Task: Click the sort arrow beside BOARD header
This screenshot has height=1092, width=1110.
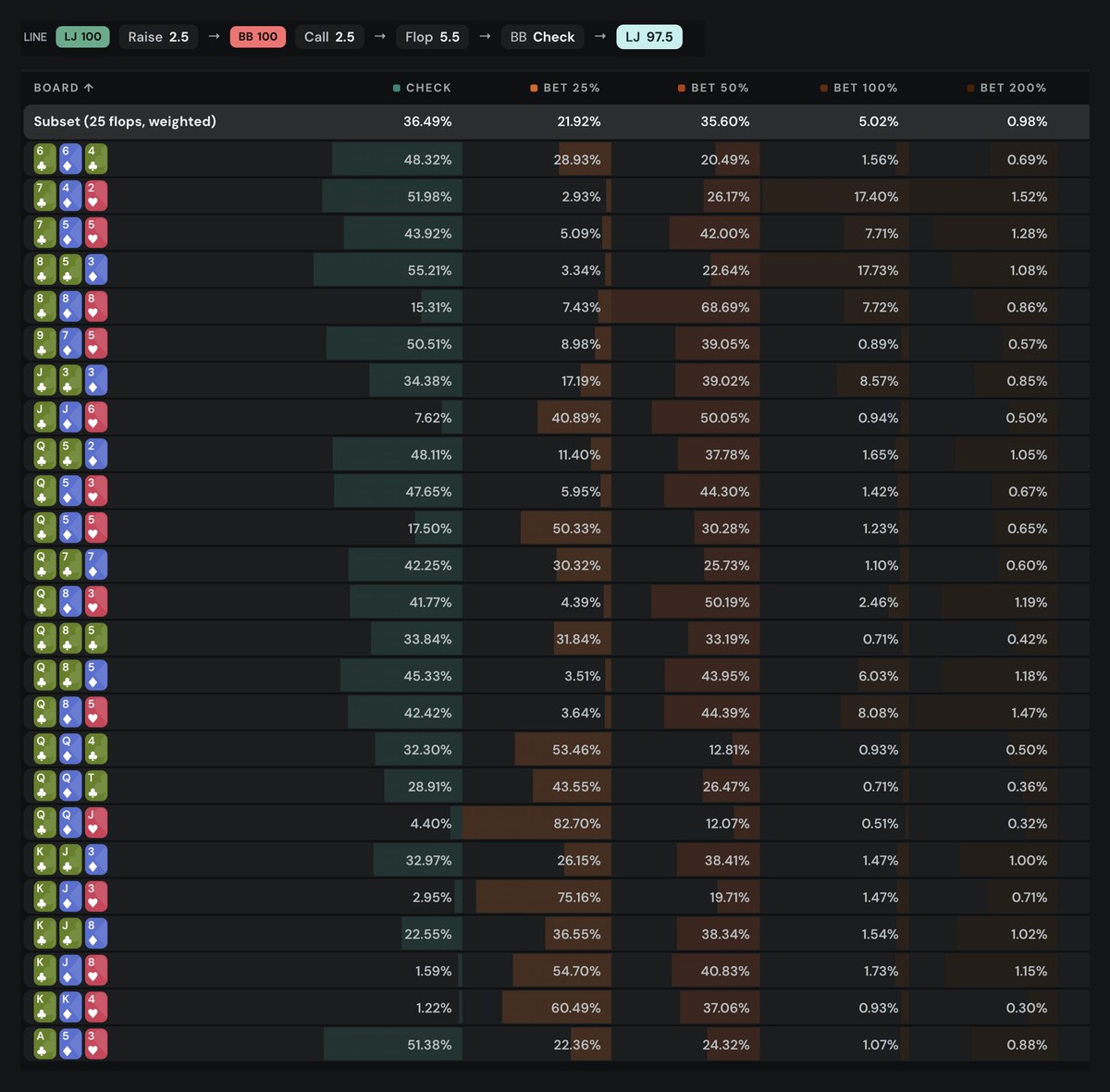Action: (x=89, y=88)
